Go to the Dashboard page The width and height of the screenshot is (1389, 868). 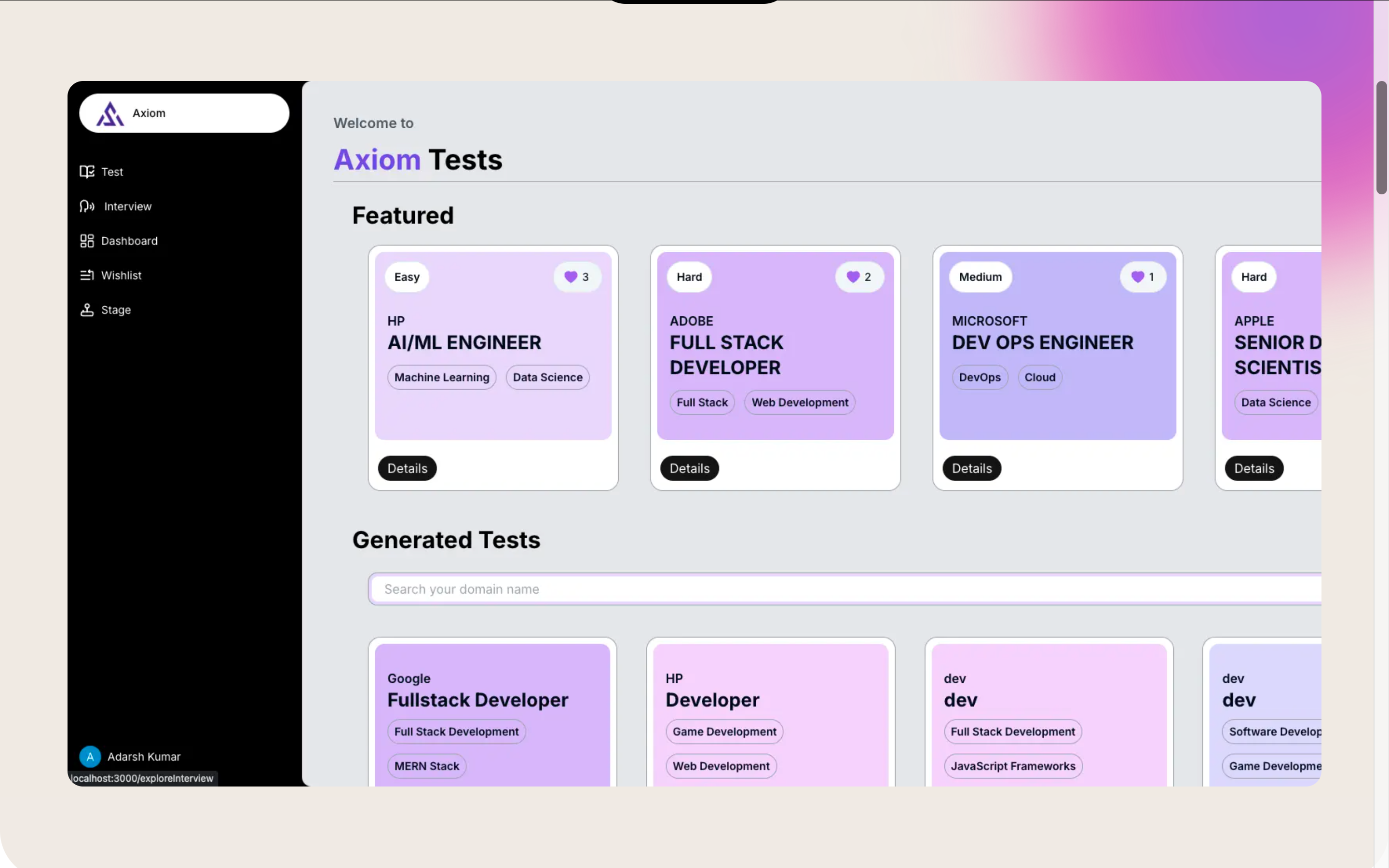129,241
